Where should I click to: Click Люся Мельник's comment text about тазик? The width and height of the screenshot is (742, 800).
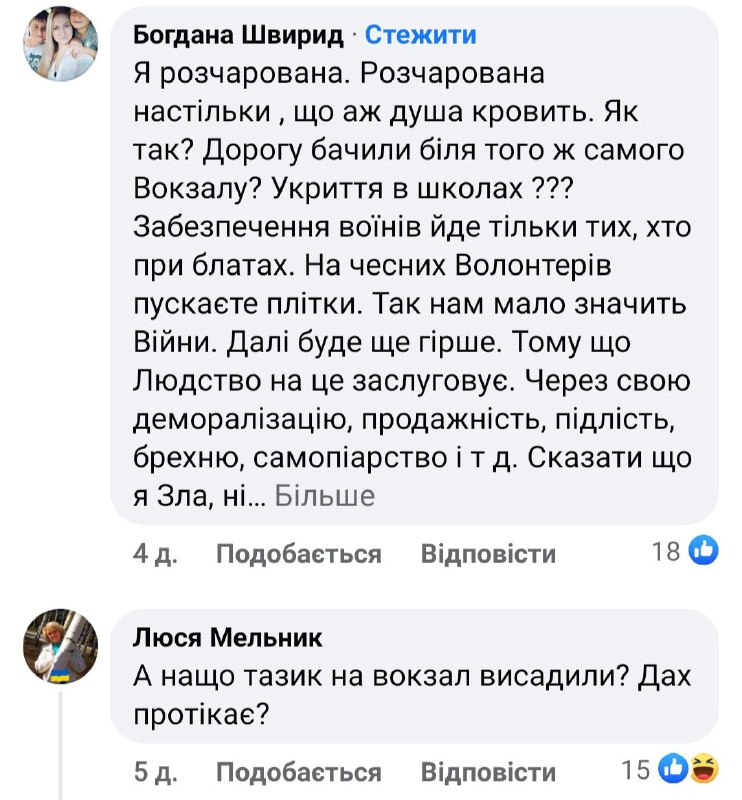click(x=410, y=695)
